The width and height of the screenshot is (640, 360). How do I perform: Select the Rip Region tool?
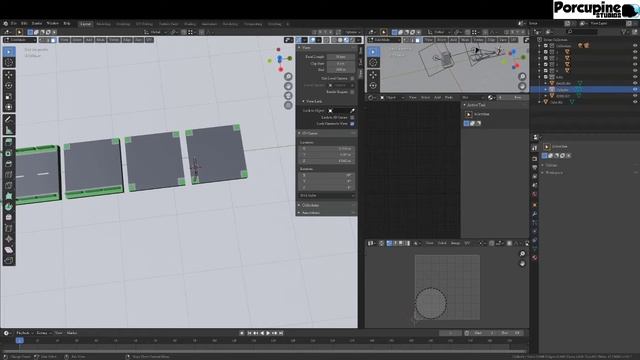pos(9,260)
